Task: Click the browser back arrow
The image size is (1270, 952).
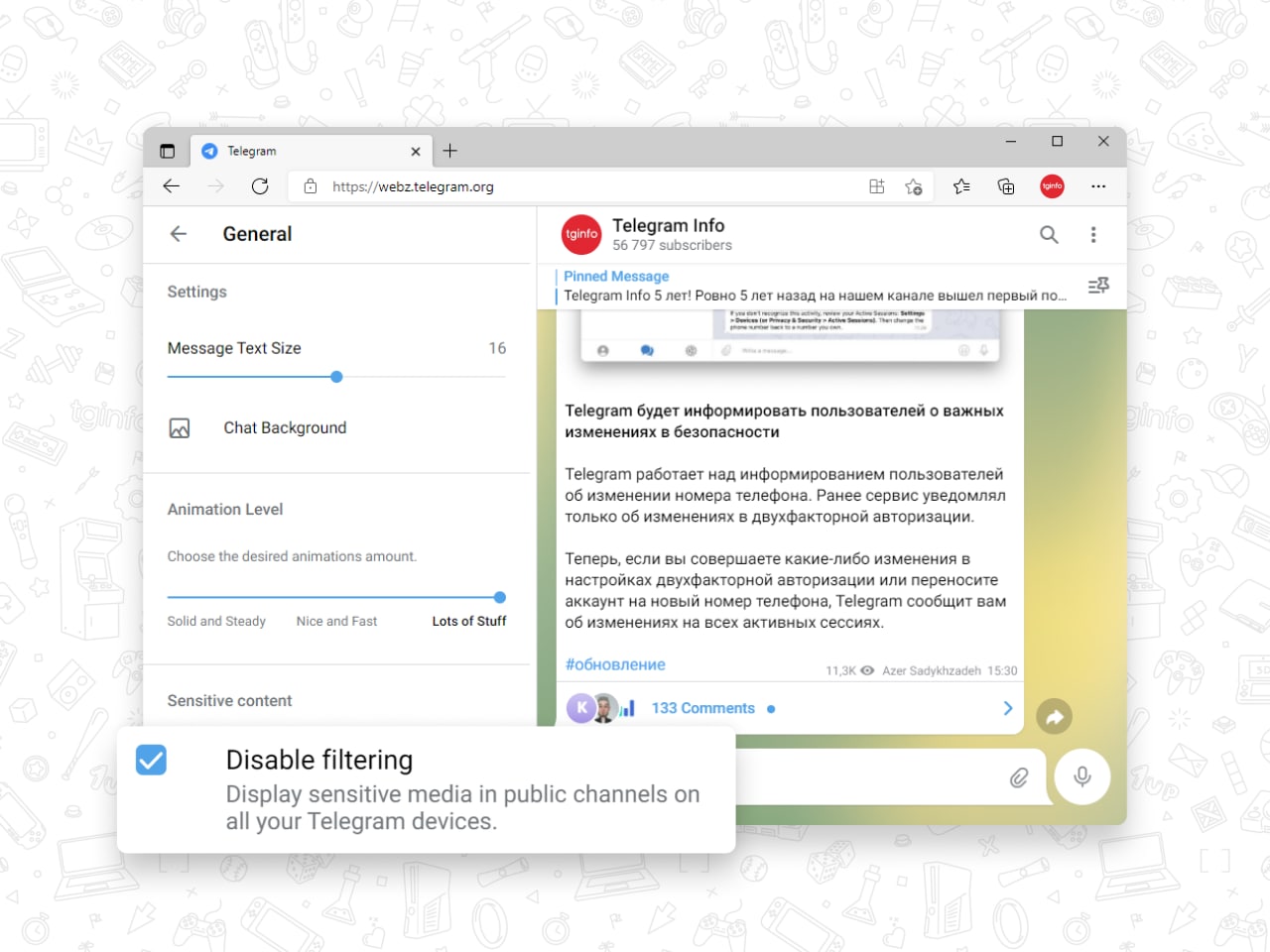Action: click(172, 186)
